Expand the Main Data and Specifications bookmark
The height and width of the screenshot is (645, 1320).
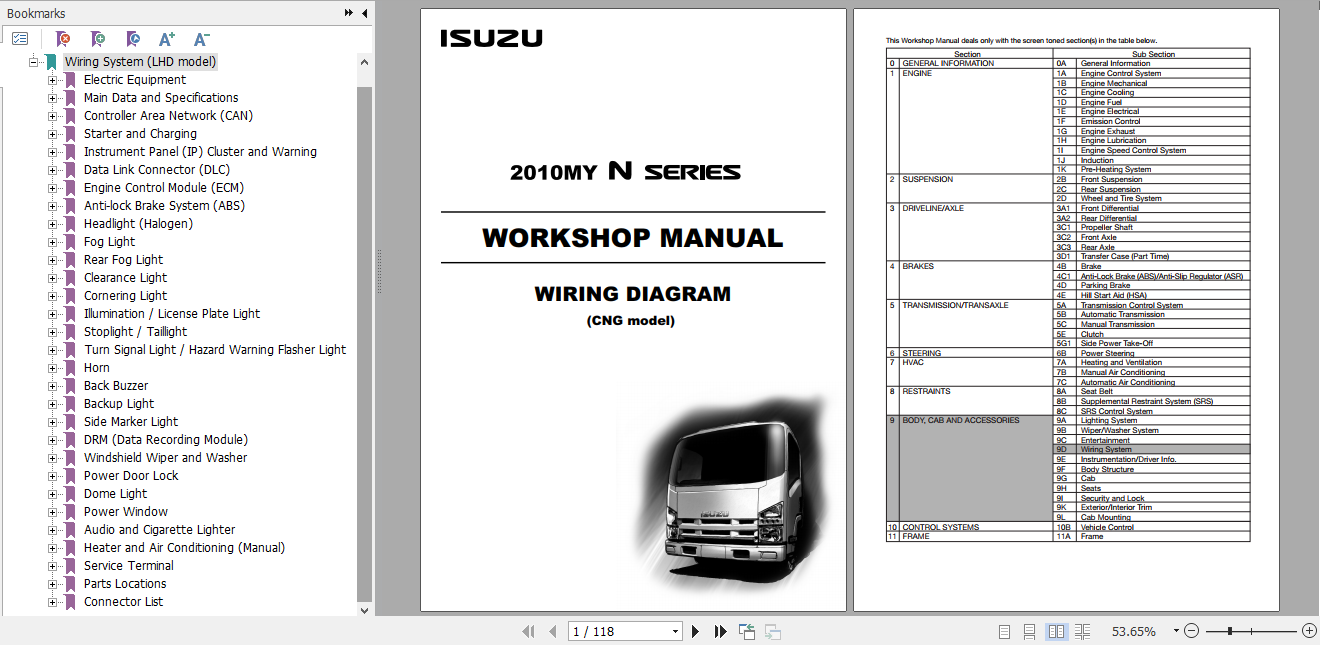pyautogui.click(x=52, y=98)
